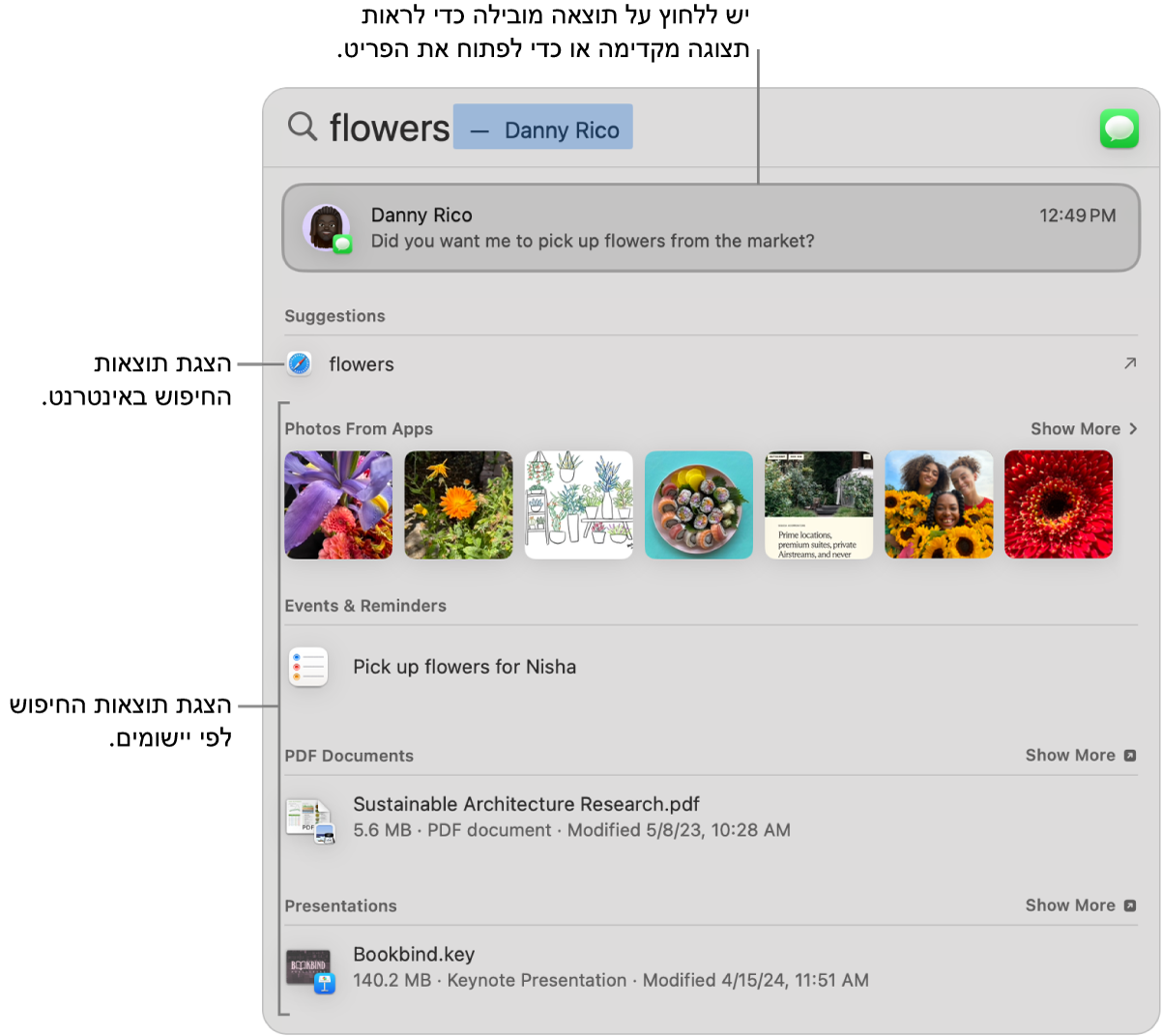Click the Safari icon beside flowers suggestion

(x=300, y=364)
